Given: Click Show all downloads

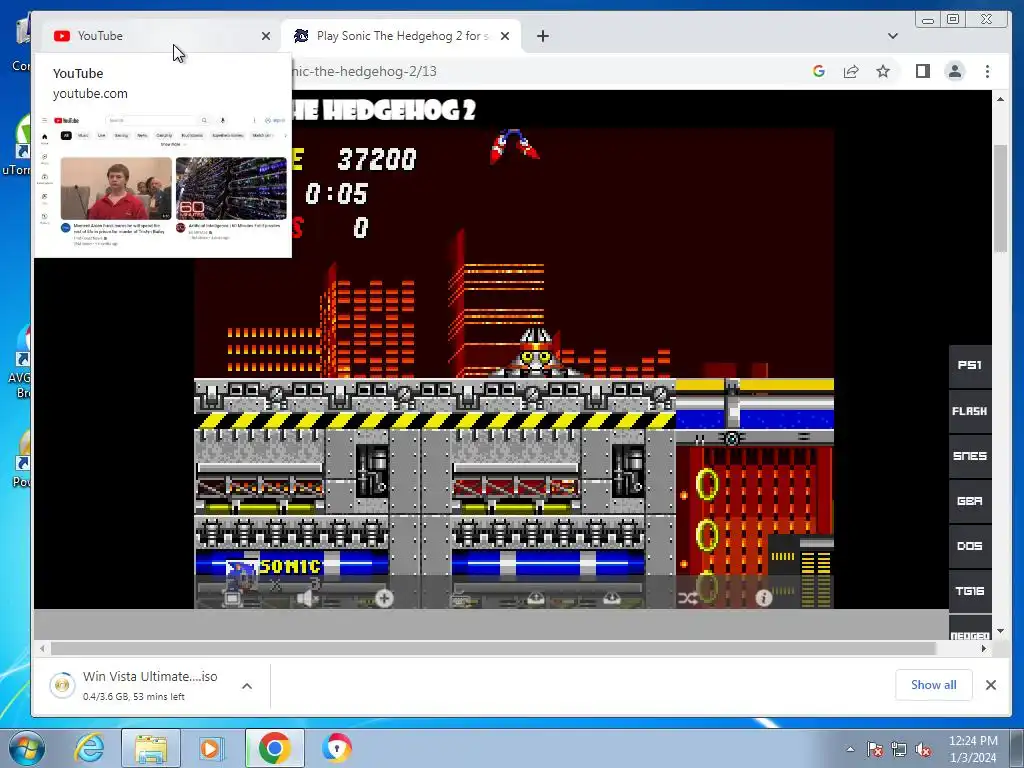Looking at the screenshot, I should 934,685.
